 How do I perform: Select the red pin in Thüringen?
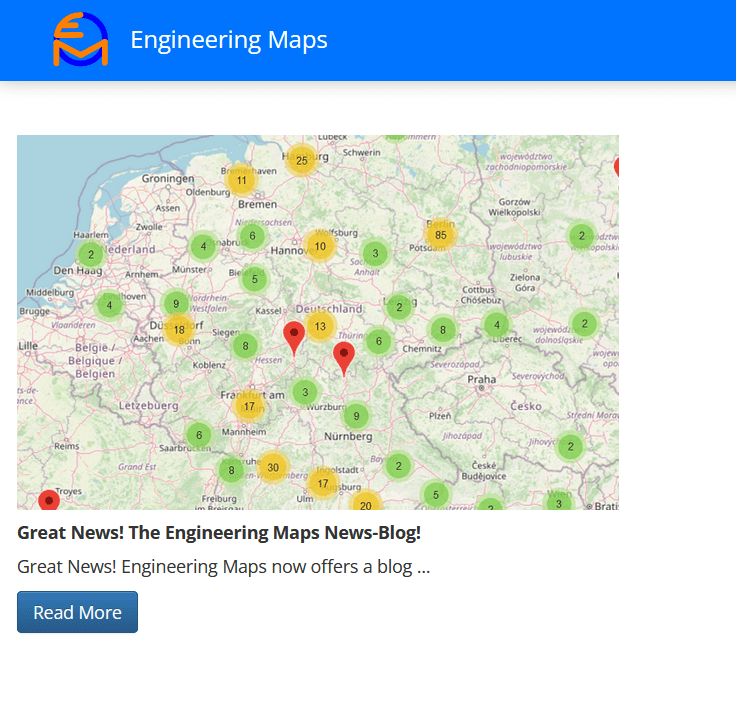344,355
